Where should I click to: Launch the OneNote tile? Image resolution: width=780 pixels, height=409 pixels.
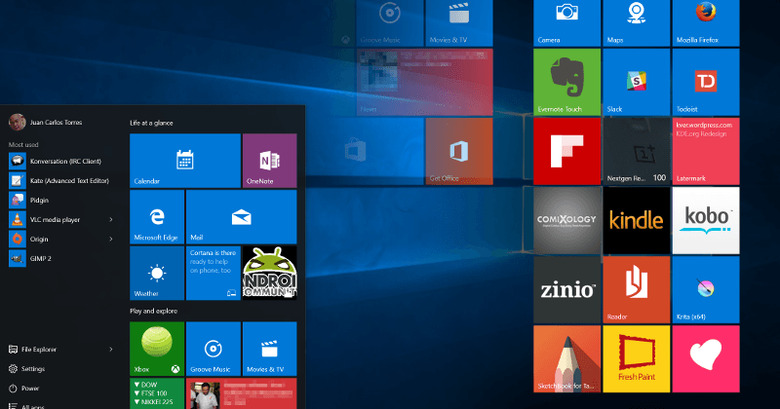tap(270, 161)
